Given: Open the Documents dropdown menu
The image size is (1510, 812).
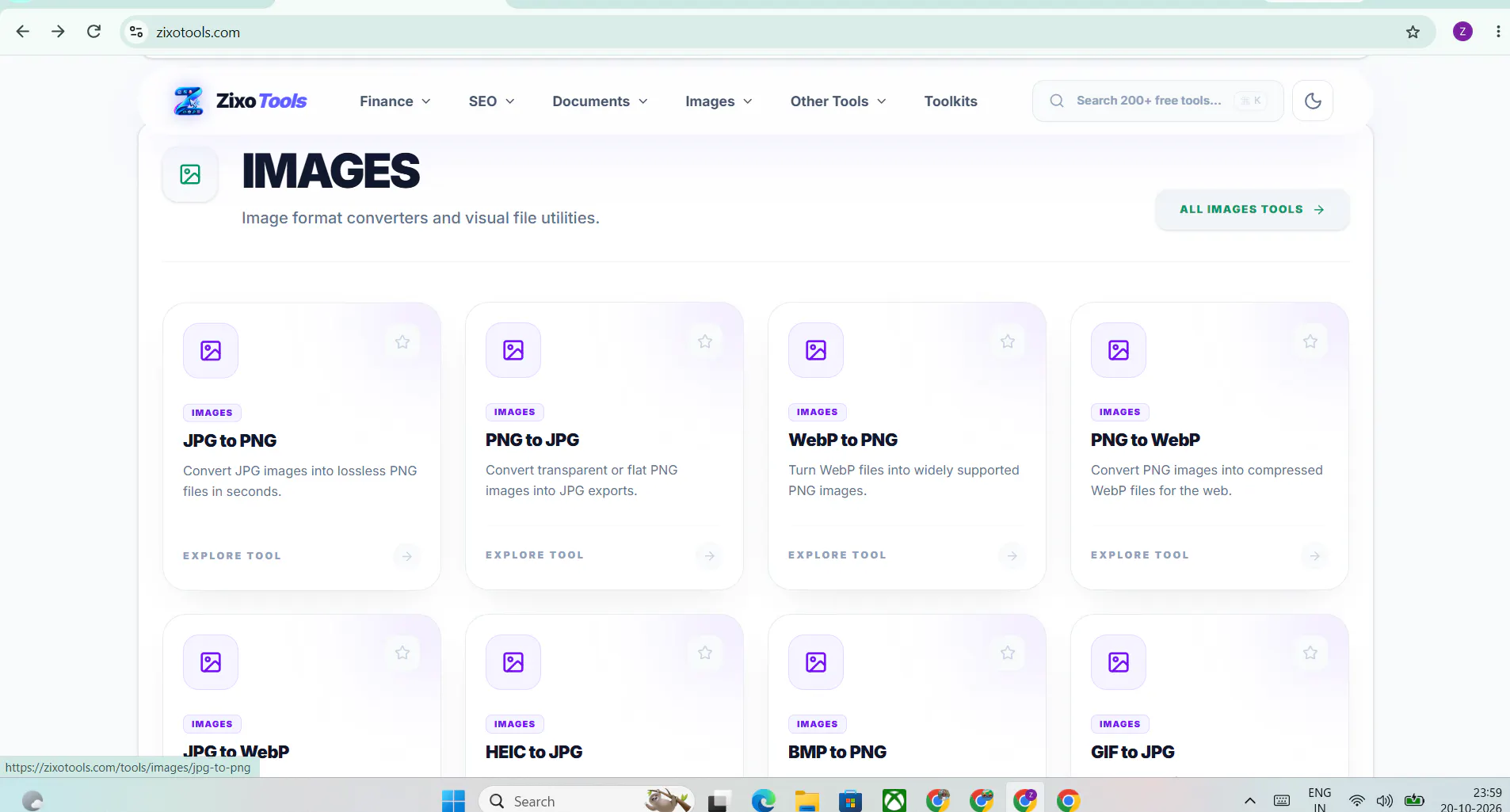Looking at the screenshot, I should coord(601,101).
